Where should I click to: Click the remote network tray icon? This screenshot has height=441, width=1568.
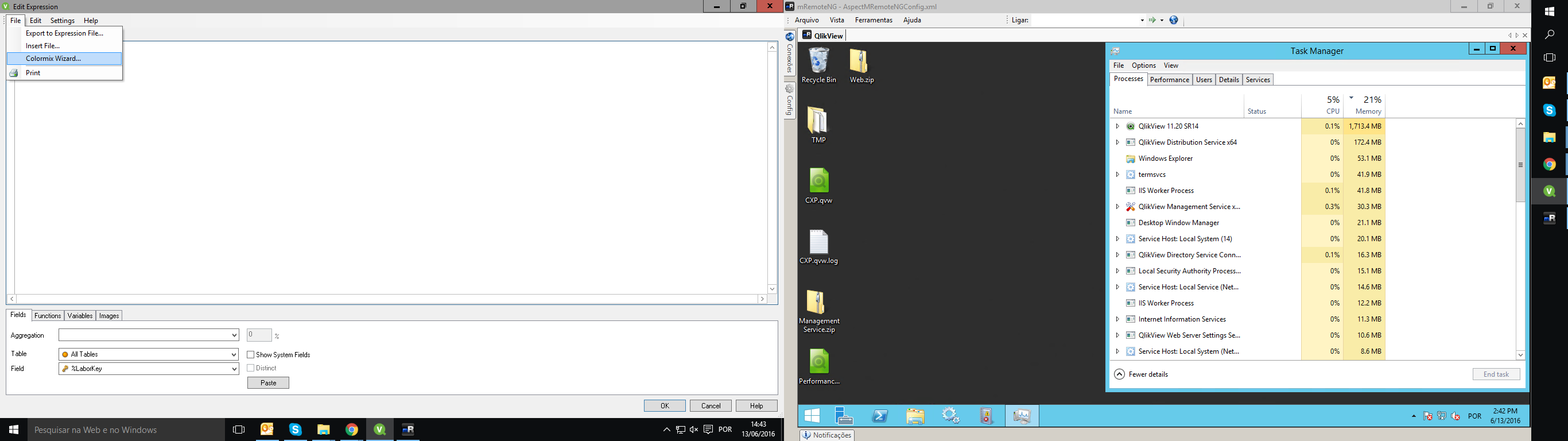(x=1441, y=417)
